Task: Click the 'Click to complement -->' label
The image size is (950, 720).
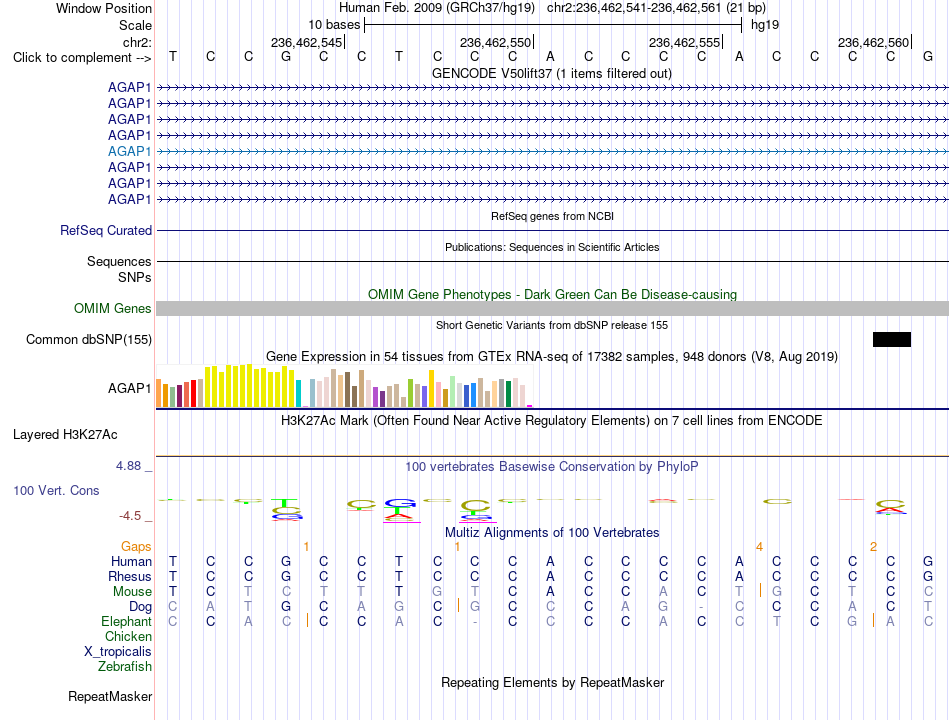Action: tap(82, 58)
